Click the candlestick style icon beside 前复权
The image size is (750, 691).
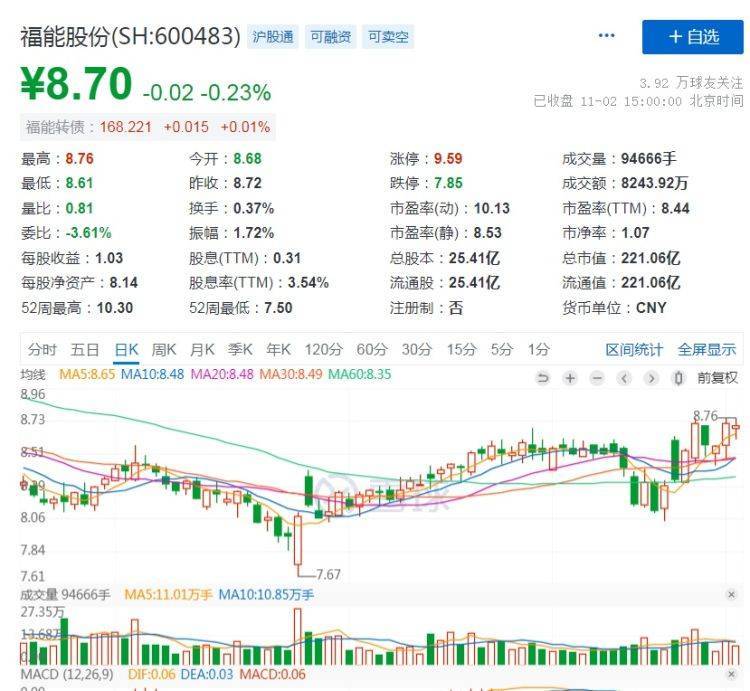pyautogui.click(x=678, y=378)
